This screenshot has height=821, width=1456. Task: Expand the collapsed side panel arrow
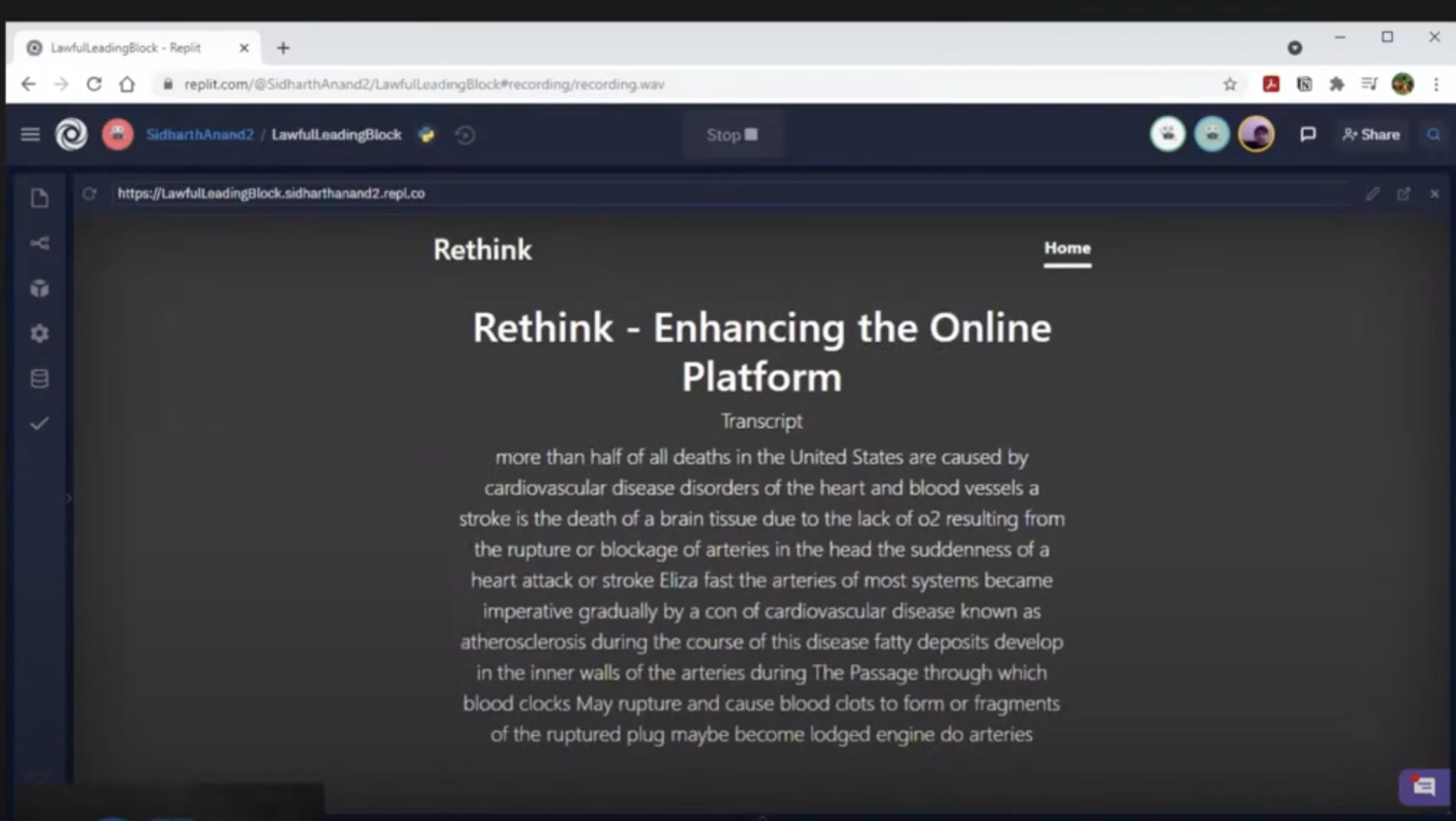click(x=69, y=498)
